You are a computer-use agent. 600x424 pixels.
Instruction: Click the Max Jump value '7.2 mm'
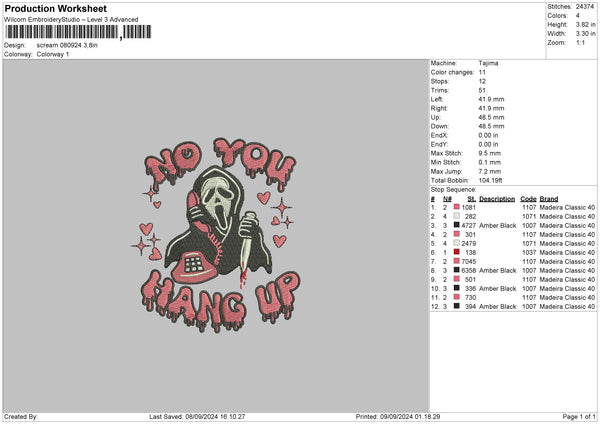490,171
